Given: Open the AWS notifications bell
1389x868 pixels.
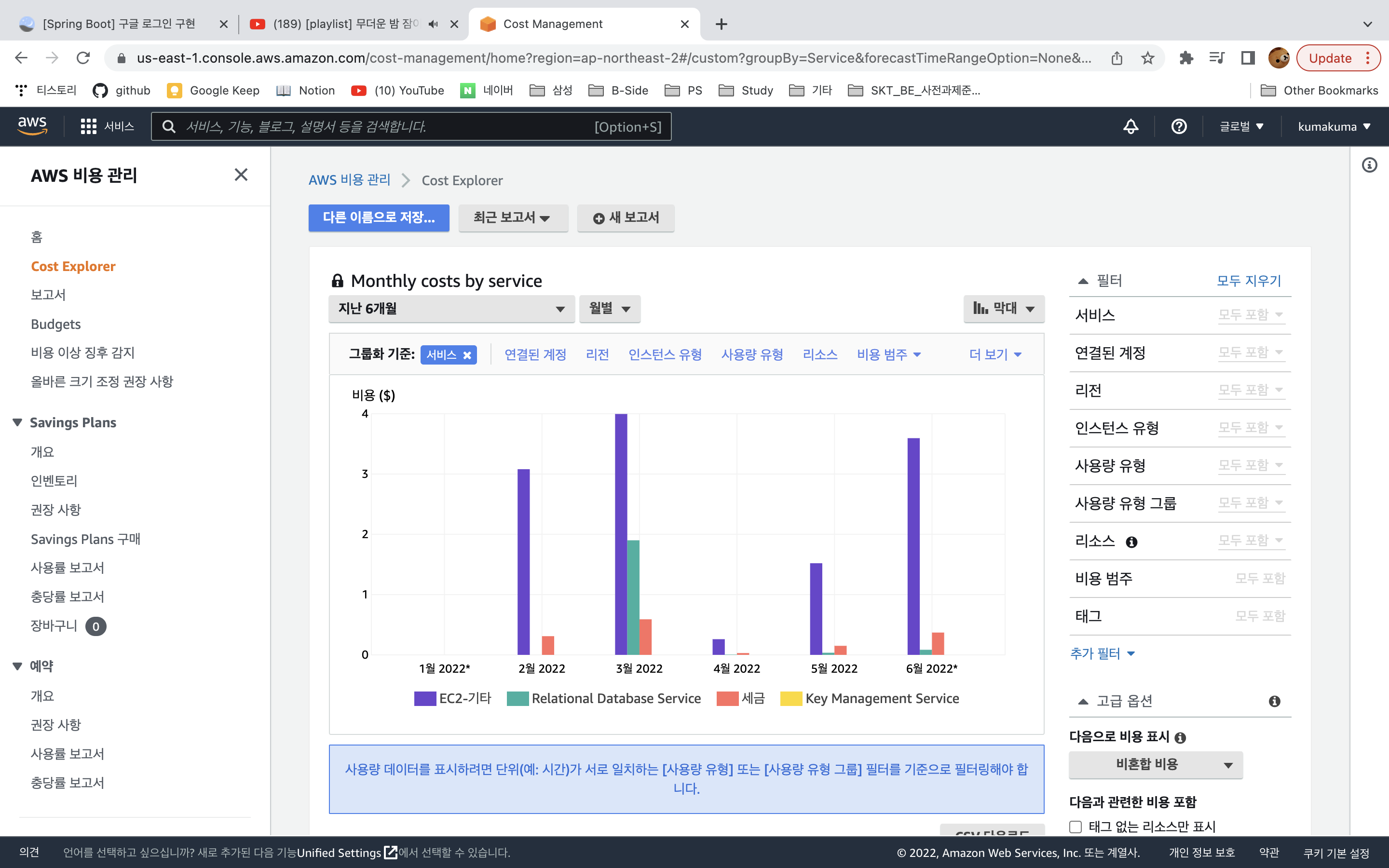Looking at the screenshot, I should pos(1130,126).
